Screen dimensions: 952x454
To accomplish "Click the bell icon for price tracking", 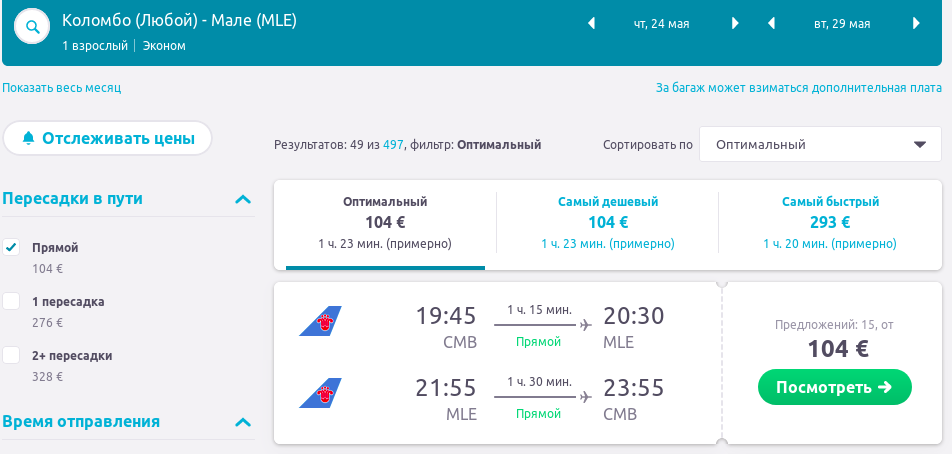I will [x=28, y=138].
